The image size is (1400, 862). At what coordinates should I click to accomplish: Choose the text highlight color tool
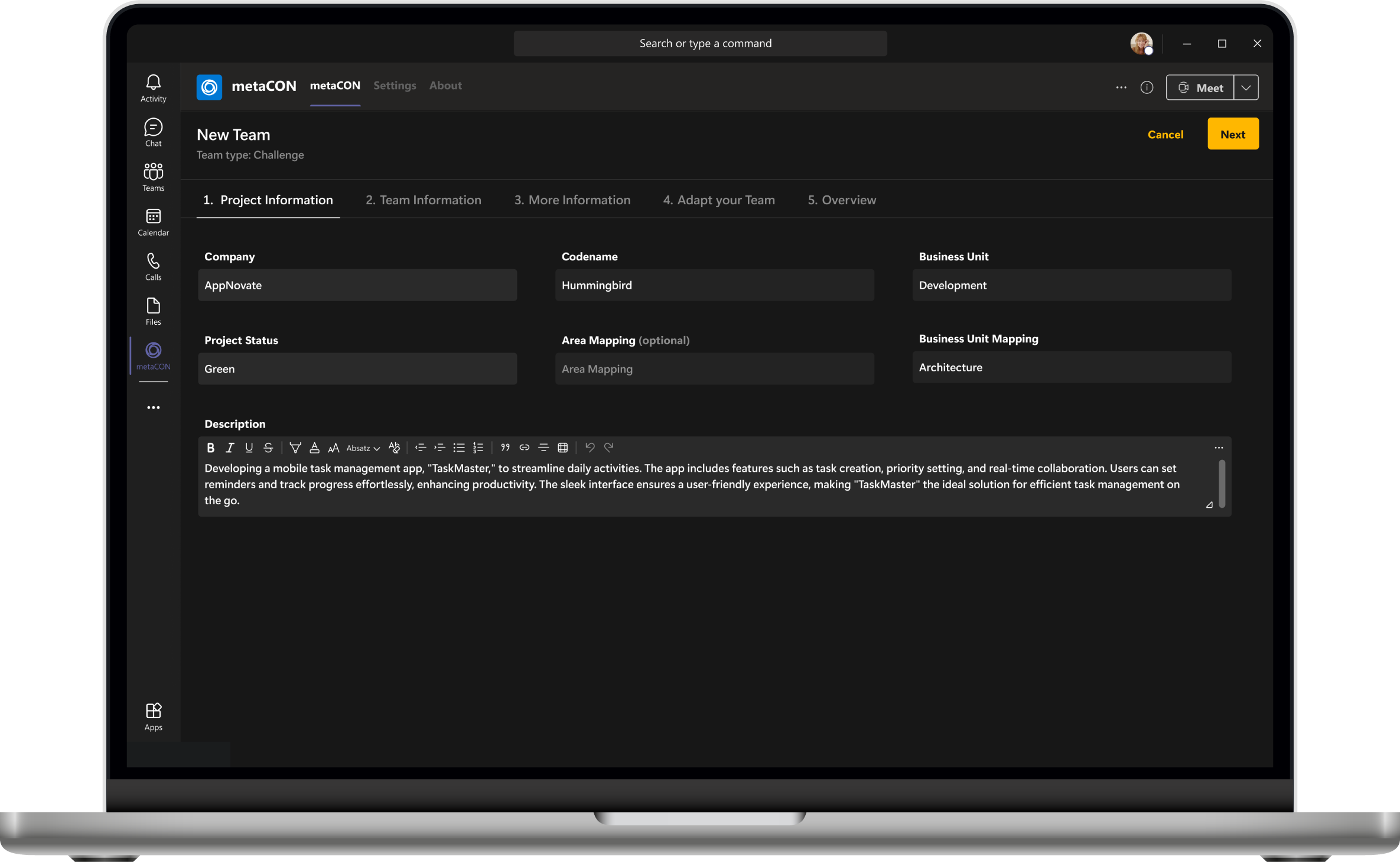295,448
